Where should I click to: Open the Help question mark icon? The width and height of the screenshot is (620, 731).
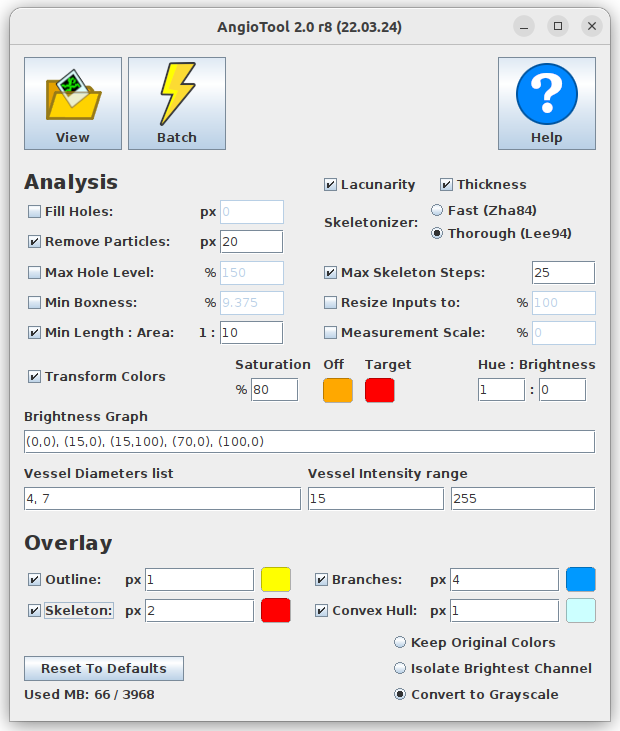(x=546, y=103)
